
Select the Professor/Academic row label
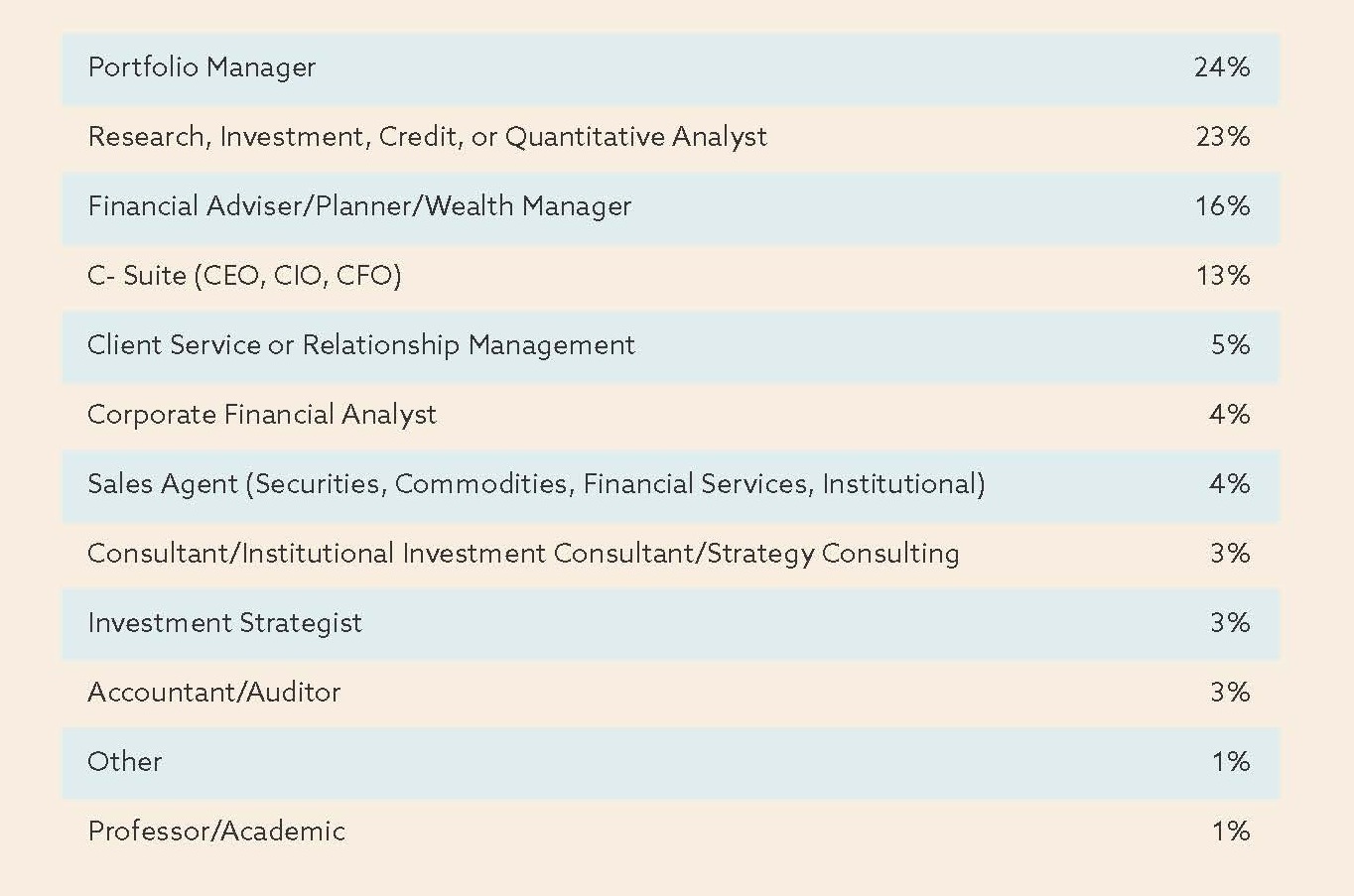[216, 832]
